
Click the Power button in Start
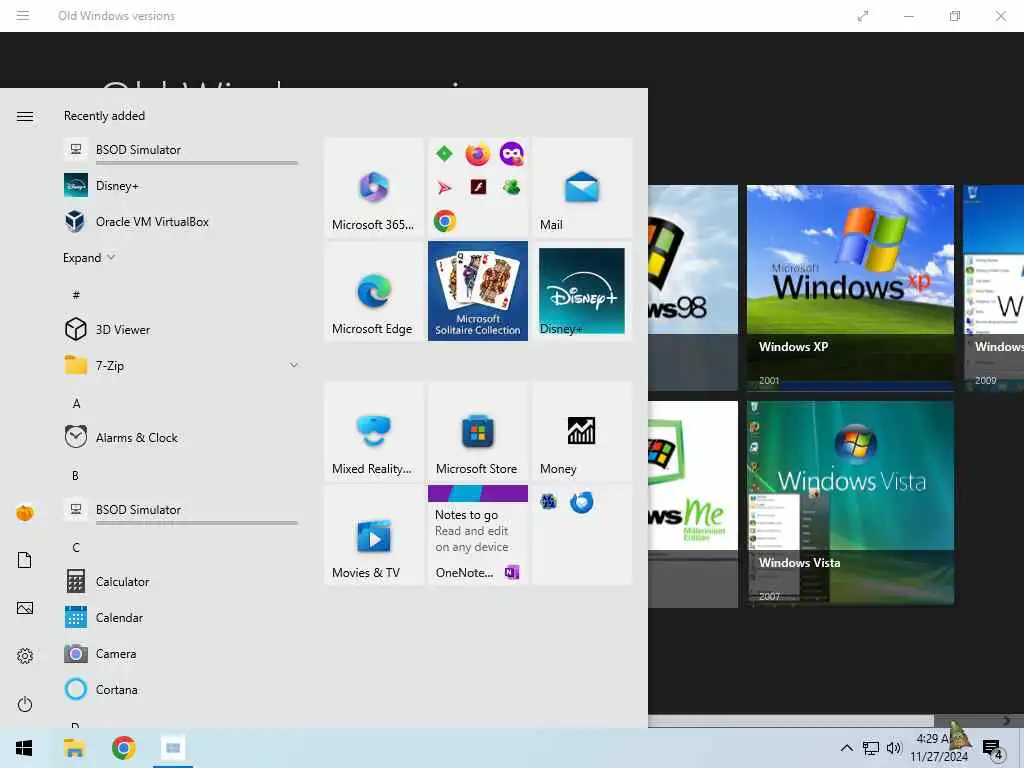click(25, 704)
